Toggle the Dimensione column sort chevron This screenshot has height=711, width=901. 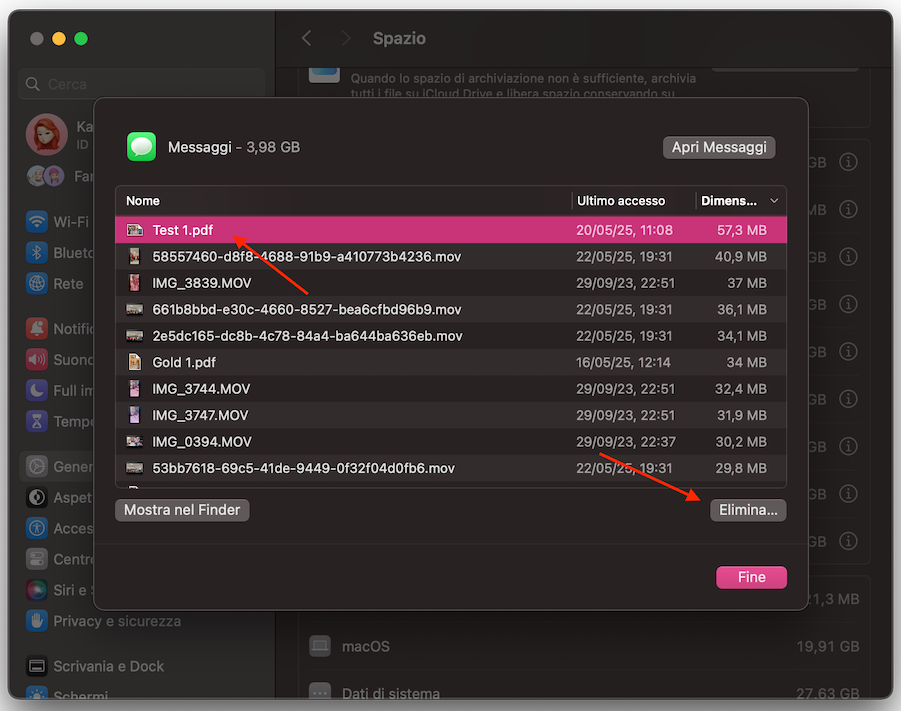tap(775, 200)
